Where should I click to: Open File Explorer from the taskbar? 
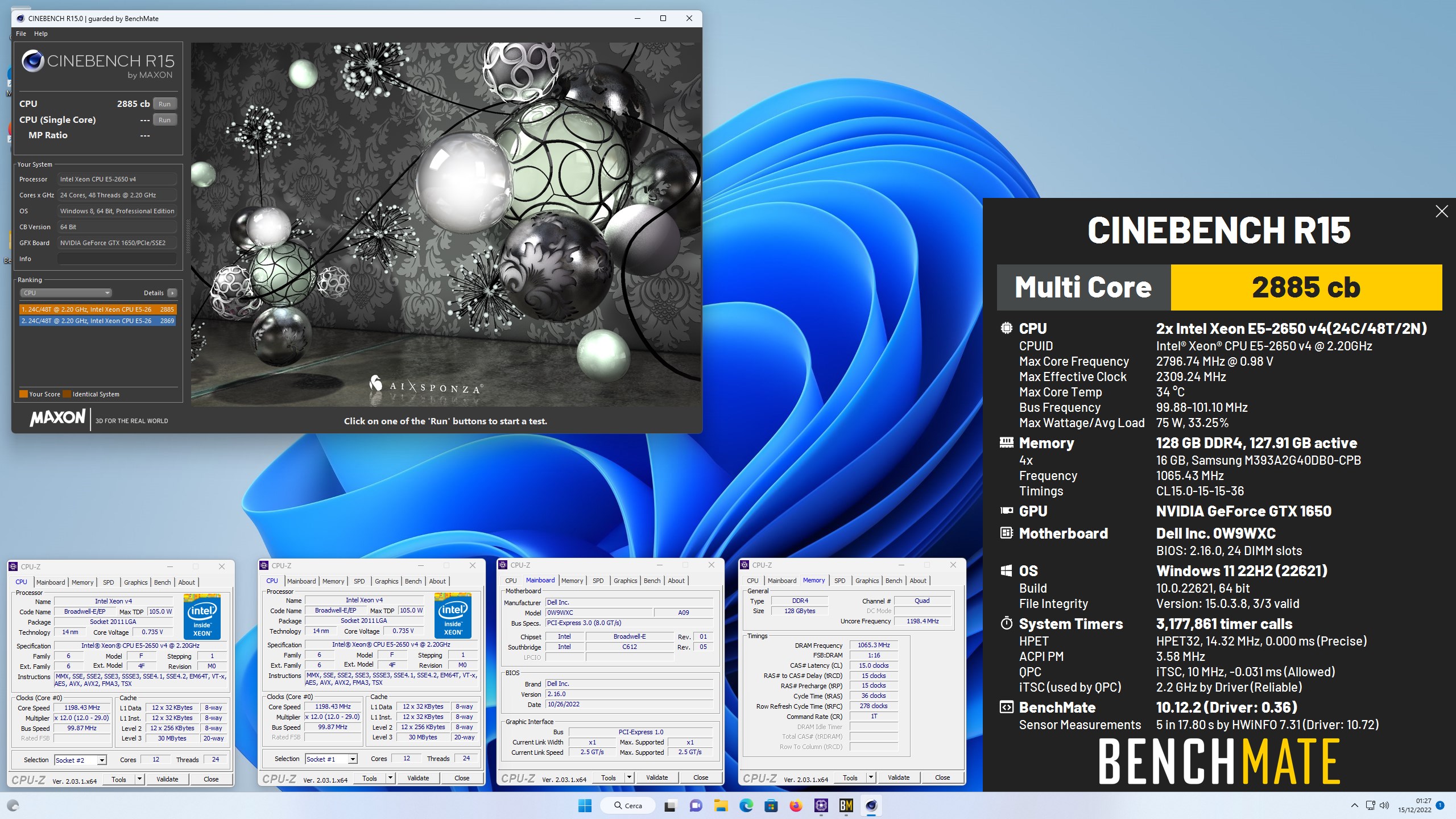(x=721, y=805)
